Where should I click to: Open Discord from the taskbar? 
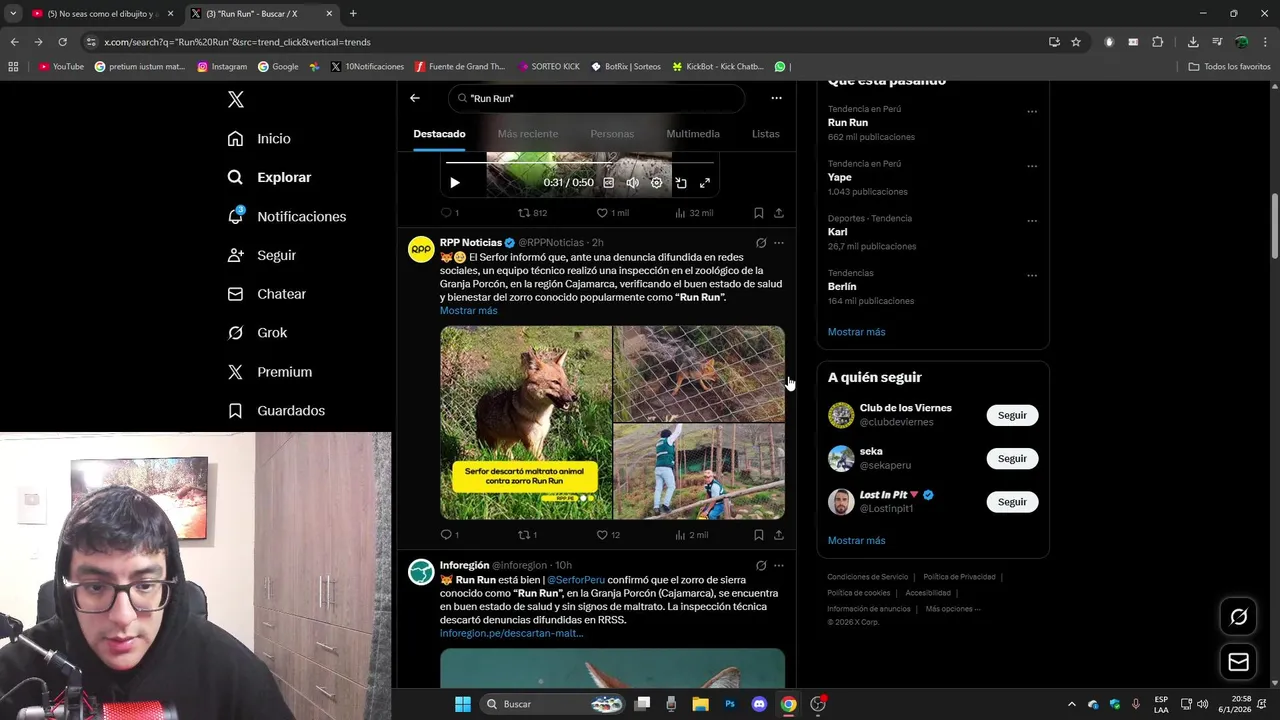point(759,704)
